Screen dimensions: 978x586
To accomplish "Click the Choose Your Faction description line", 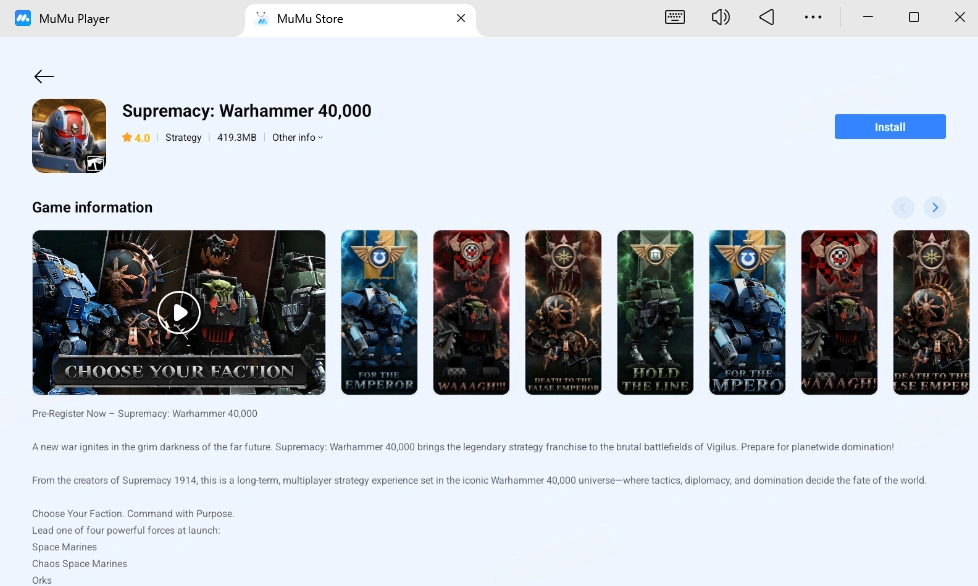I will [x=133, y=514].
